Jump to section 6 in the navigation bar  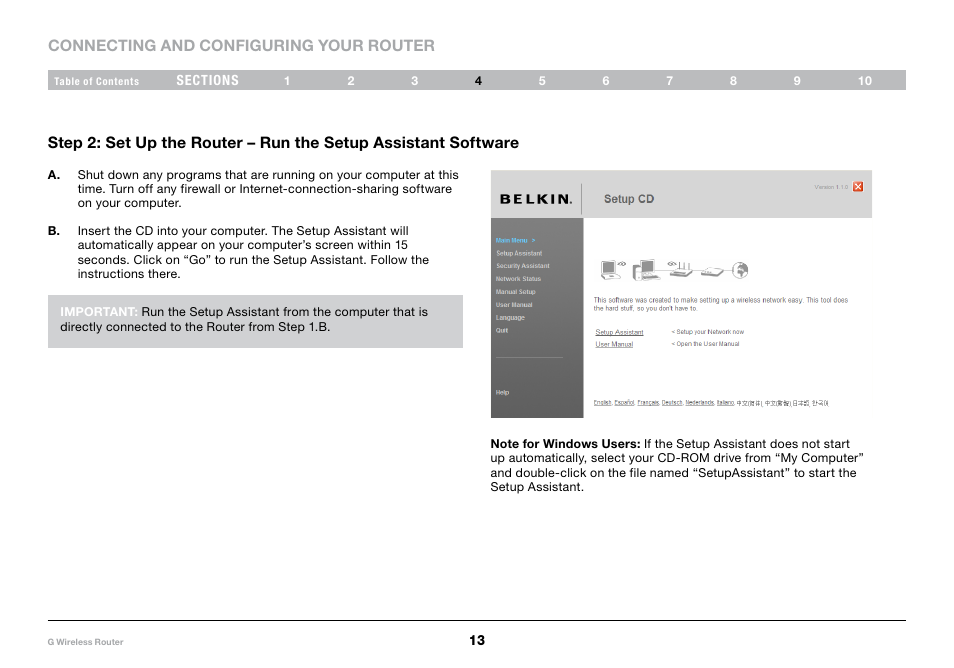[606, 81]
